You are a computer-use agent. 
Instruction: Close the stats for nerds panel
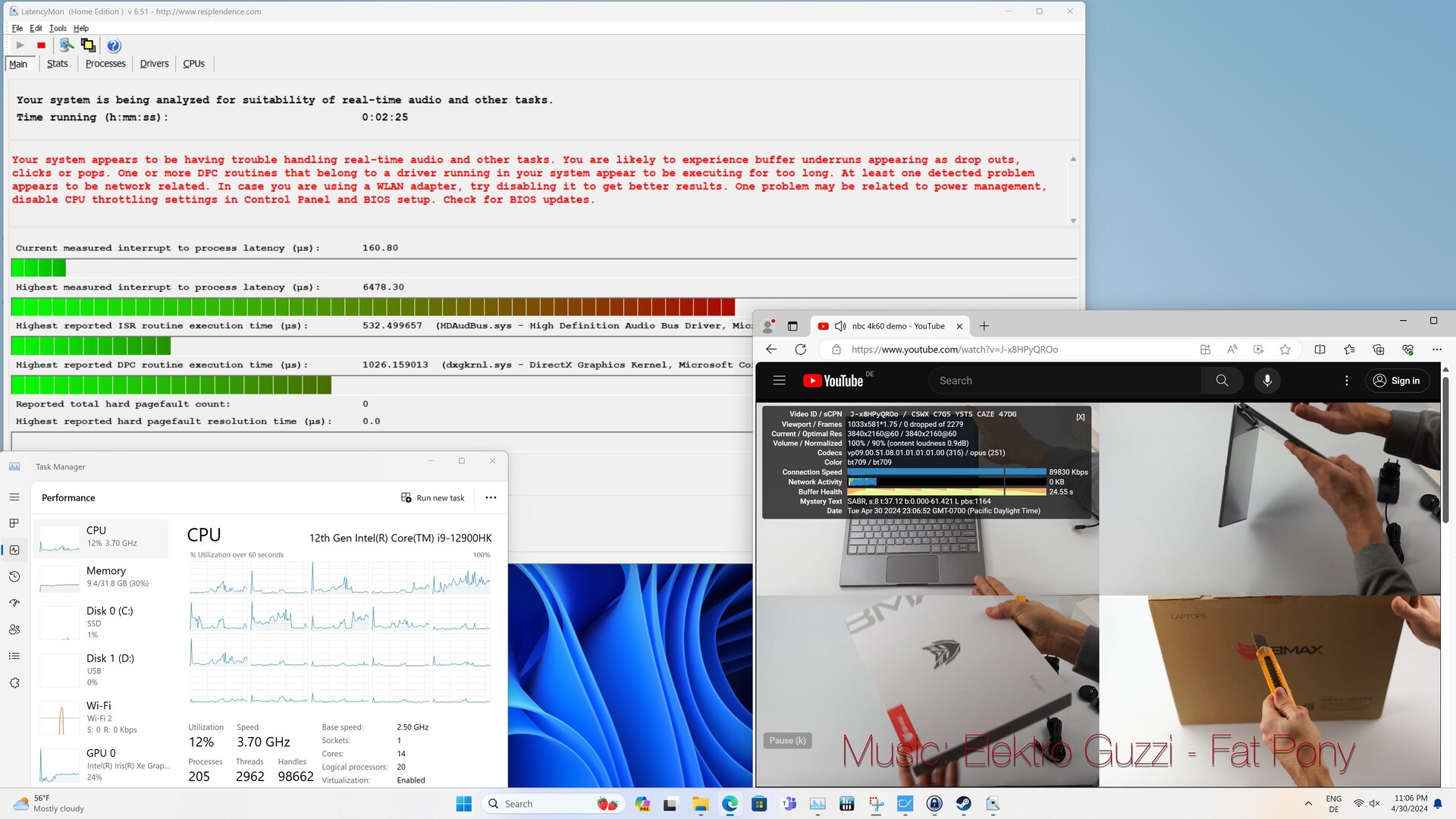1080,417
